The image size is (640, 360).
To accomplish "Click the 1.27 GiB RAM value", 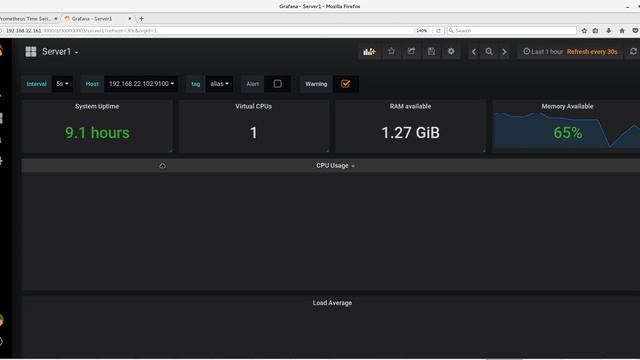I will pos(411,133).
